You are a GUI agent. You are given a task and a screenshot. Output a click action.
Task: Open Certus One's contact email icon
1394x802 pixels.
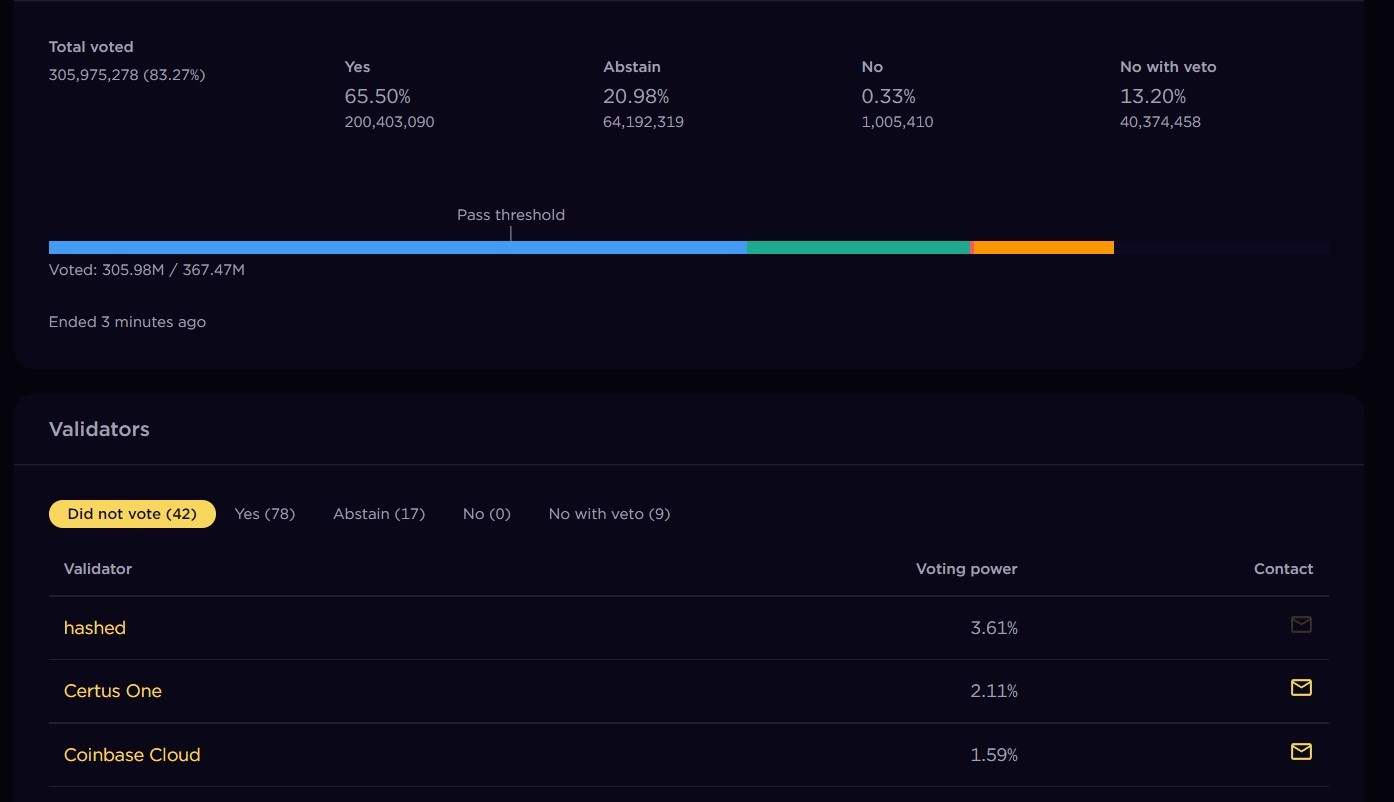[1300, 688]
